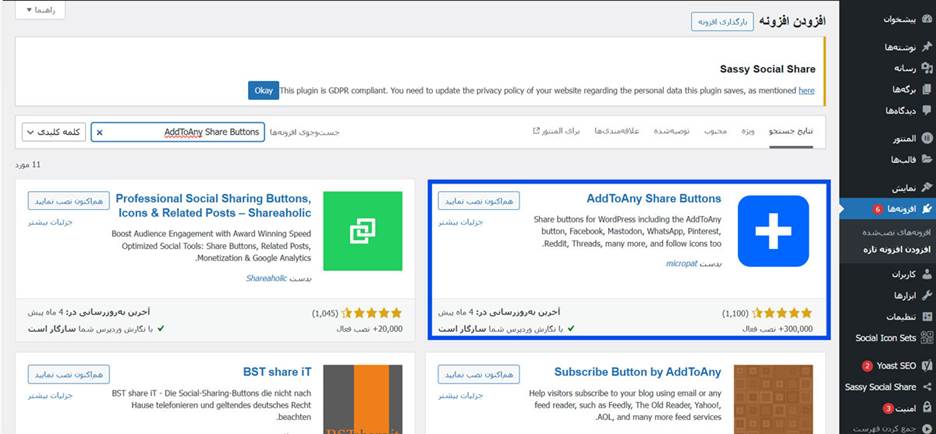Click the plugin search input field
The height and width of the screenshot is (434, 936).
[x=178, y=133]
